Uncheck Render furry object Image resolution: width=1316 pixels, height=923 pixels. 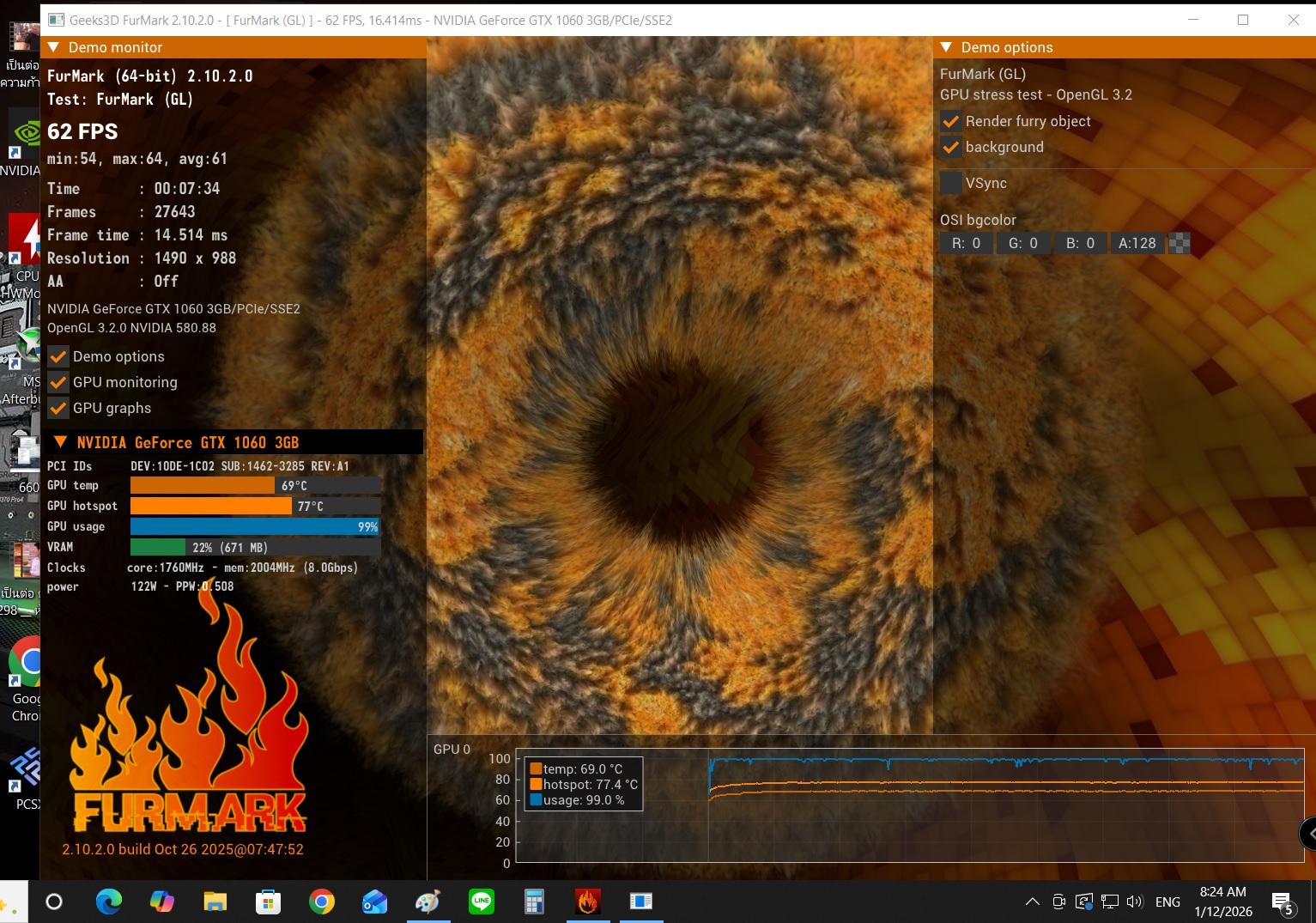click(x=951, y=122)
